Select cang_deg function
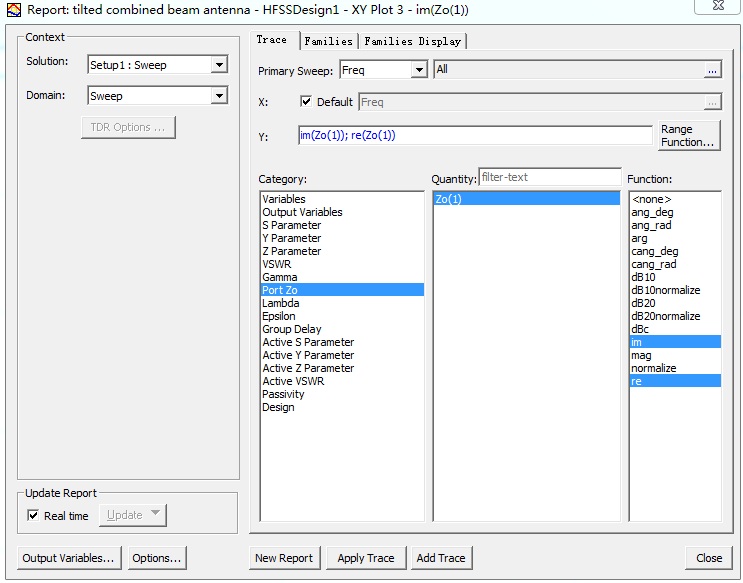This screenshot has height=583, width=743. (675, 251)
